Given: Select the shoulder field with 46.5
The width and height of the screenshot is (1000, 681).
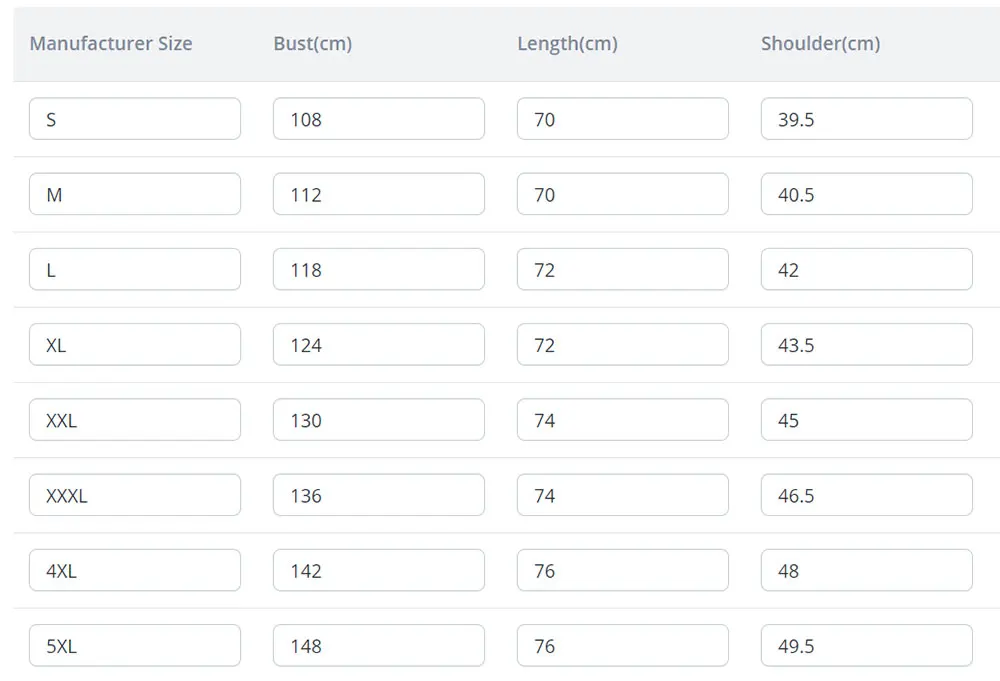Looking at the screenshot, I should [867, 495].
